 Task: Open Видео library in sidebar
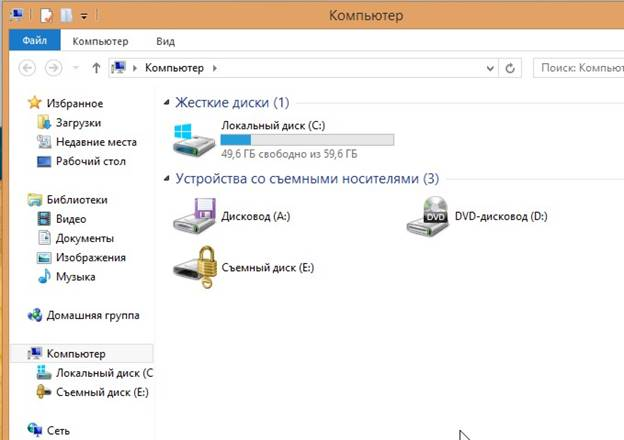(71, 219)
